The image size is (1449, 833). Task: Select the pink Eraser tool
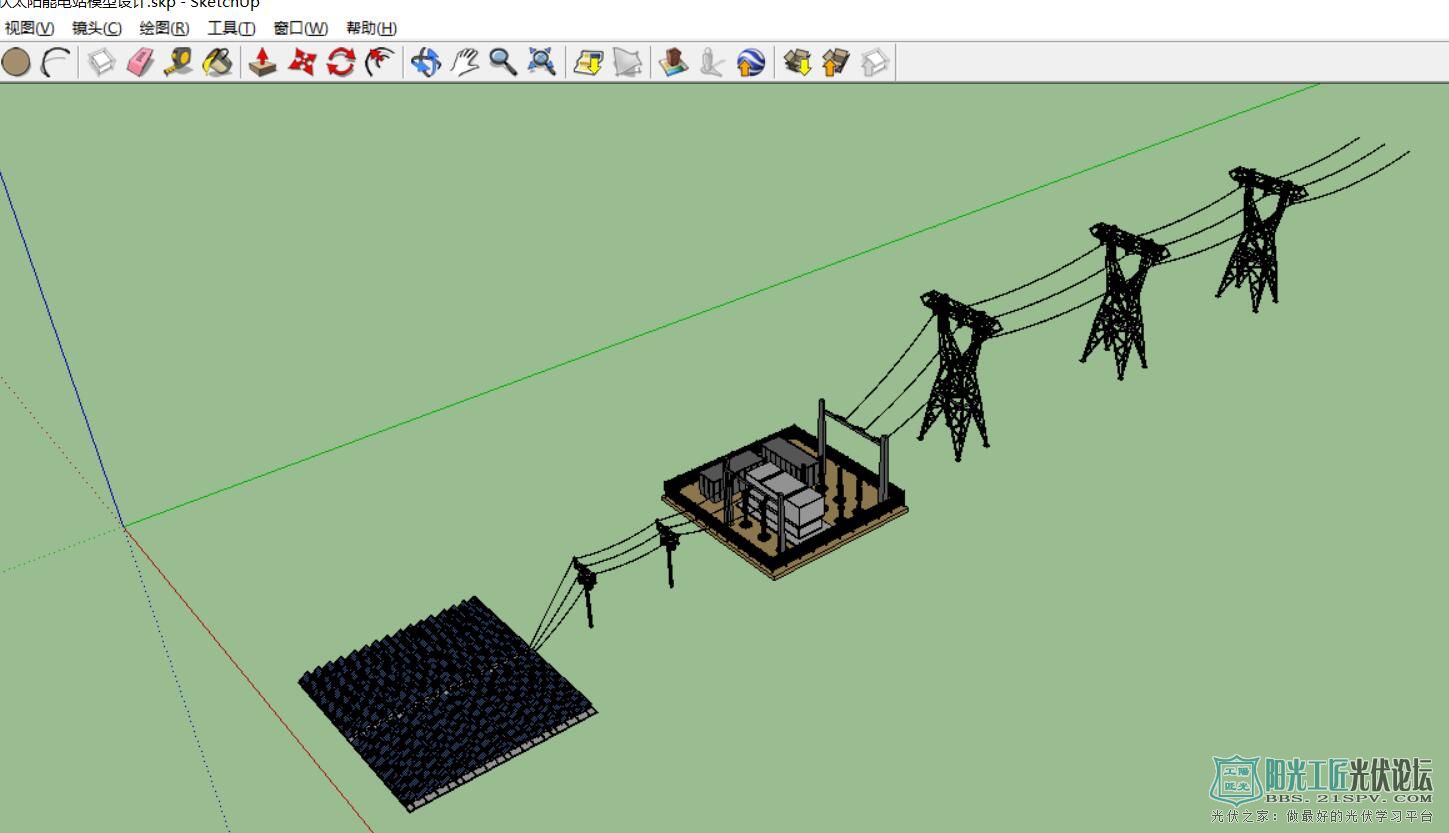140,62
